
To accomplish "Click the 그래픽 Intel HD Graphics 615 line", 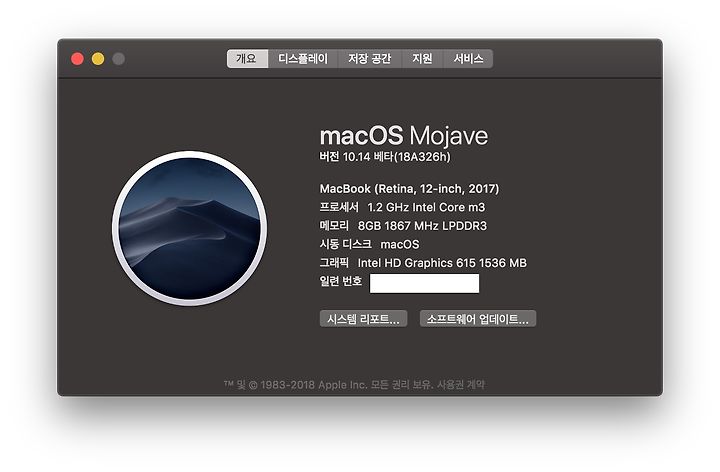I will 423,263.
